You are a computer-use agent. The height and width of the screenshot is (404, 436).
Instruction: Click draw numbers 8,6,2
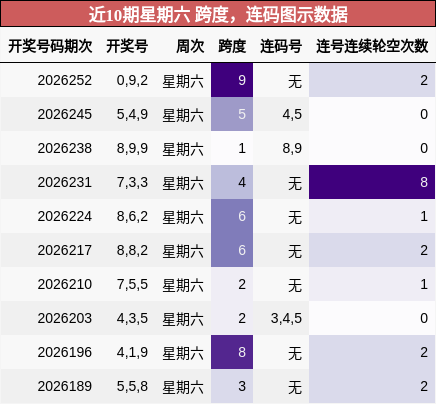click(x=132, y=216)
